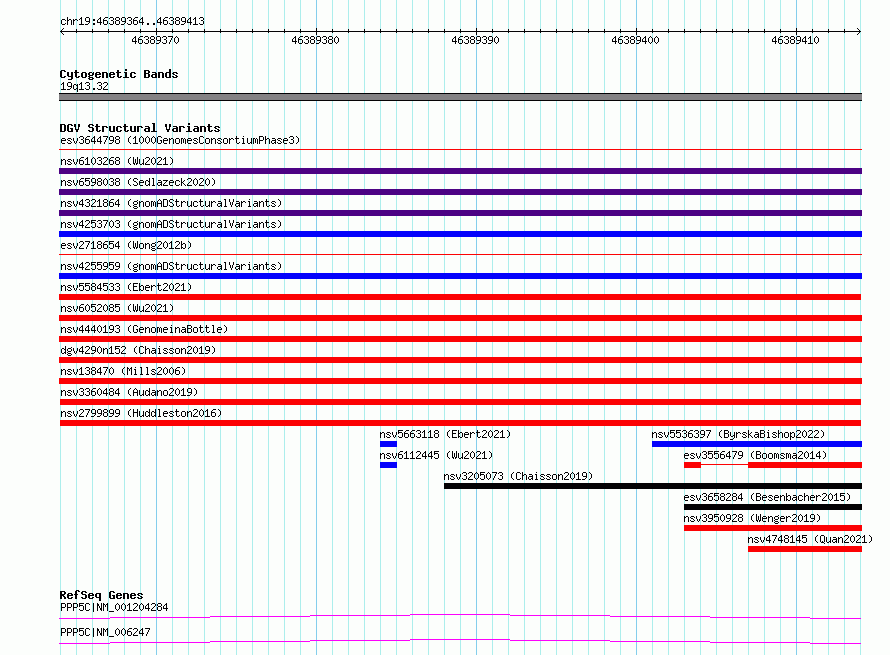Click the black esv3658284 variant bar
This screenshot has height=655, width=890.
tap(773, 507)
